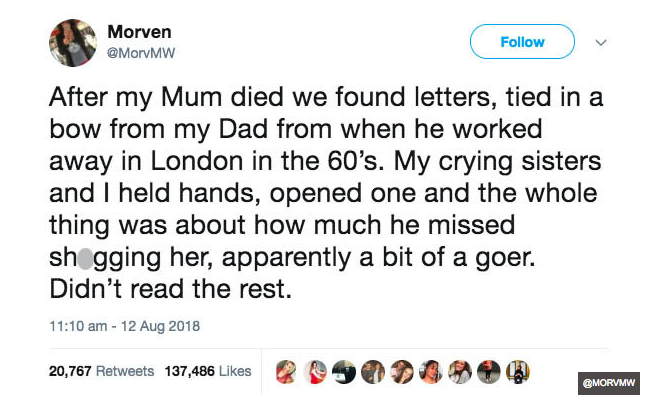Expand the tweet options chevron menu
Screen dimensions: 658x404
point(601,43)
